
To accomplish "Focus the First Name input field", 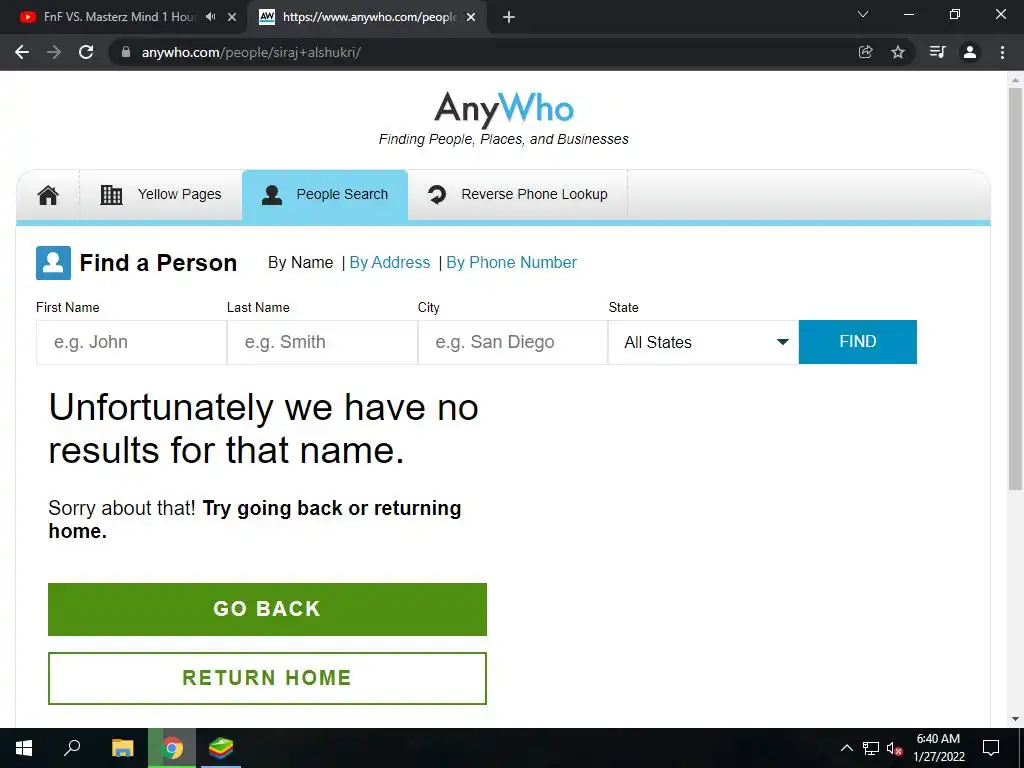I will [x=131, y=342].
